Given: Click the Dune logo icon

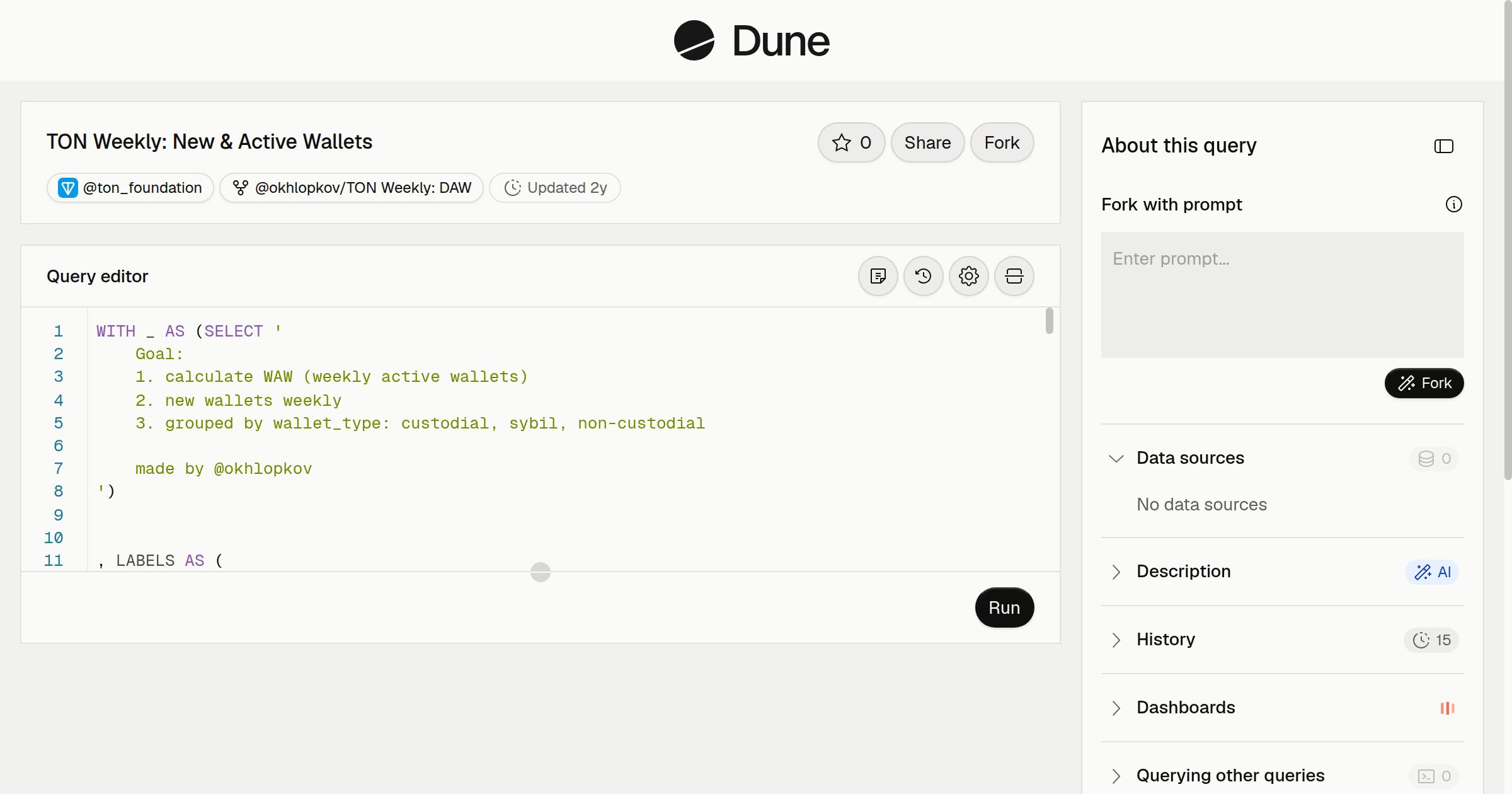Looking at the screenshot, I should pos(694,40).
